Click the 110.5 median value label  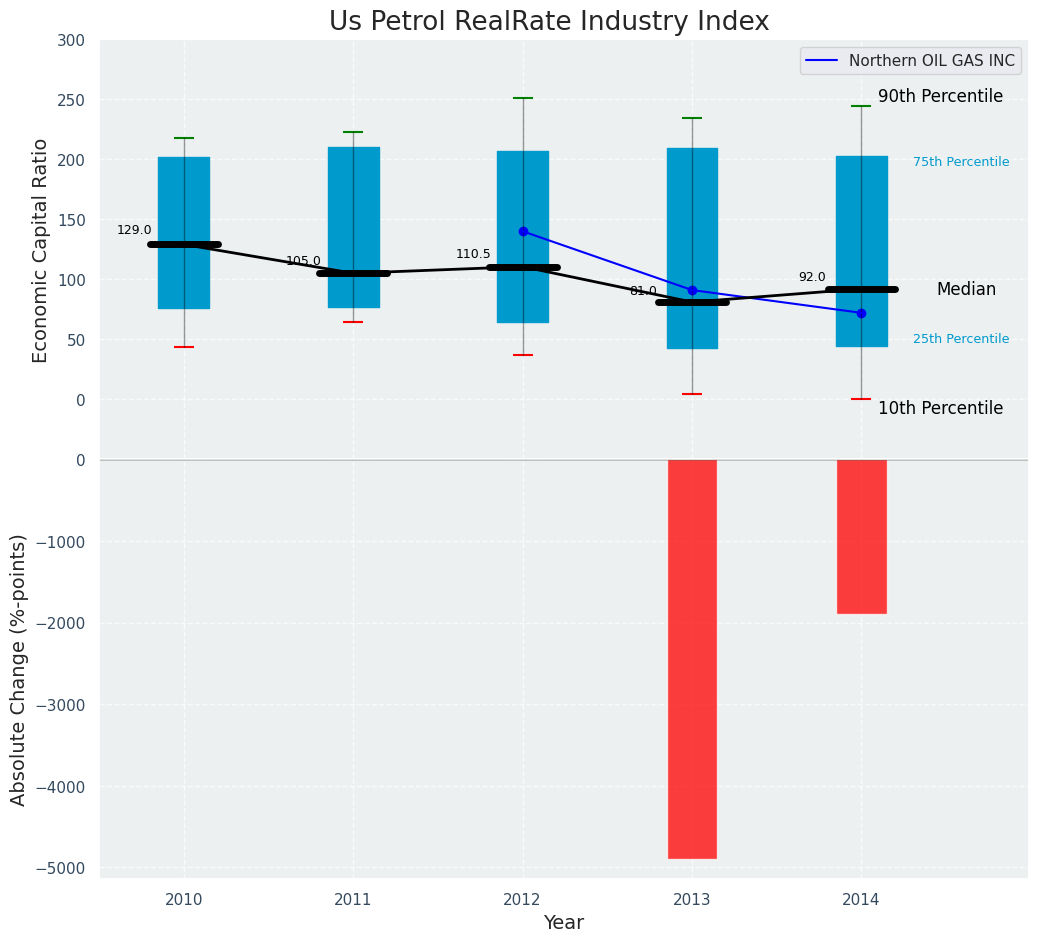473,254
